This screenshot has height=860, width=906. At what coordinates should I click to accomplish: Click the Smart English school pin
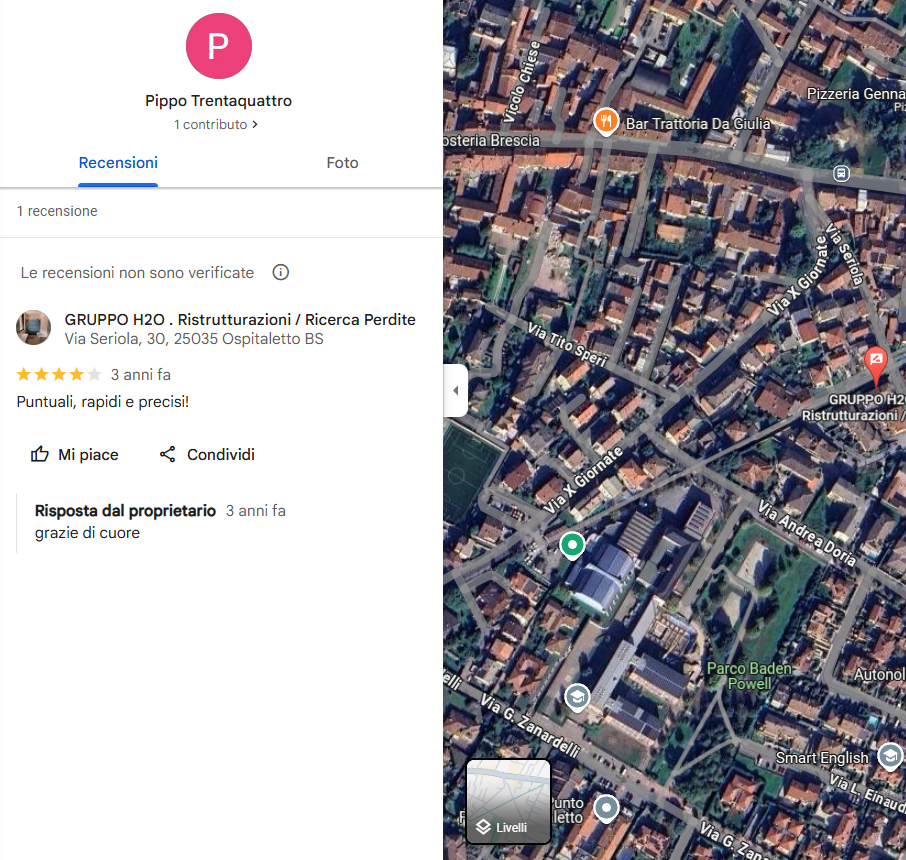click(x=890, y=756)
